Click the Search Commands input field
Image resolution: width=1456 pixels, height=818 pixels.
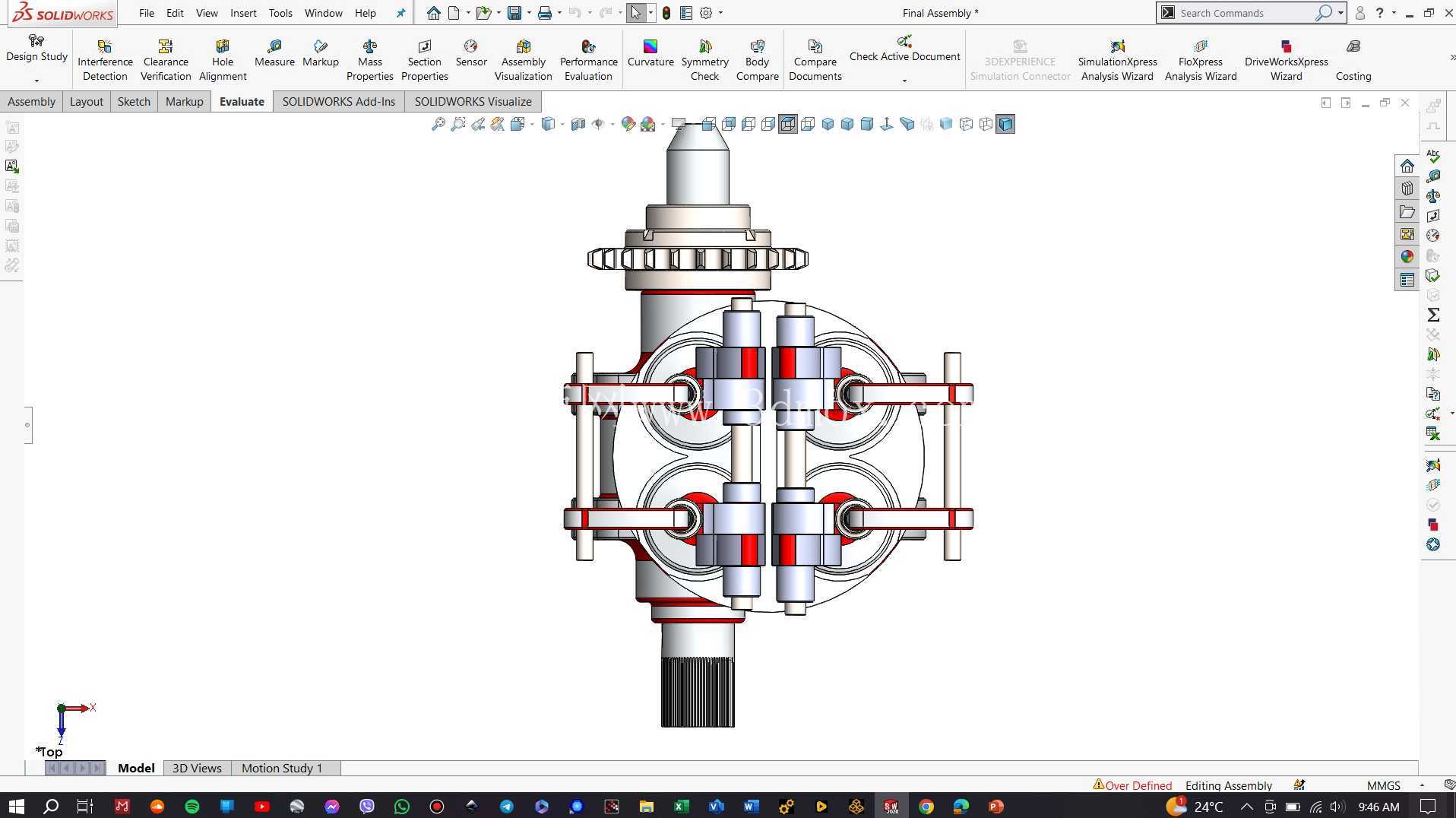1246,13
